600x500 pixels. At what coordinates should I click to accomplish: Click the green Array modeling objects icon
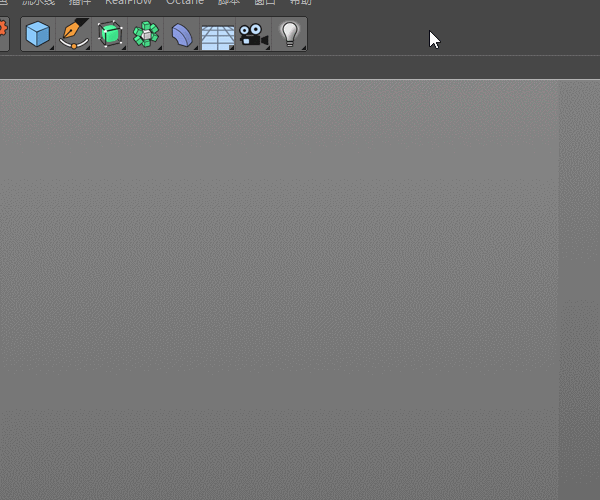(x=146, y=34)
